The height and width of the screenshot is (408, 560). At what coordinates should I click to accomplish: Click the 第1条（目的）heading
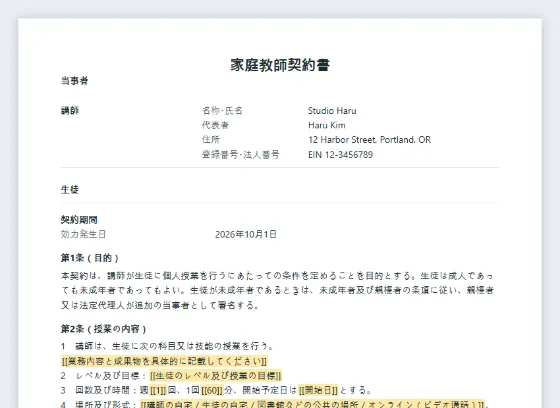tap(90, 258)
